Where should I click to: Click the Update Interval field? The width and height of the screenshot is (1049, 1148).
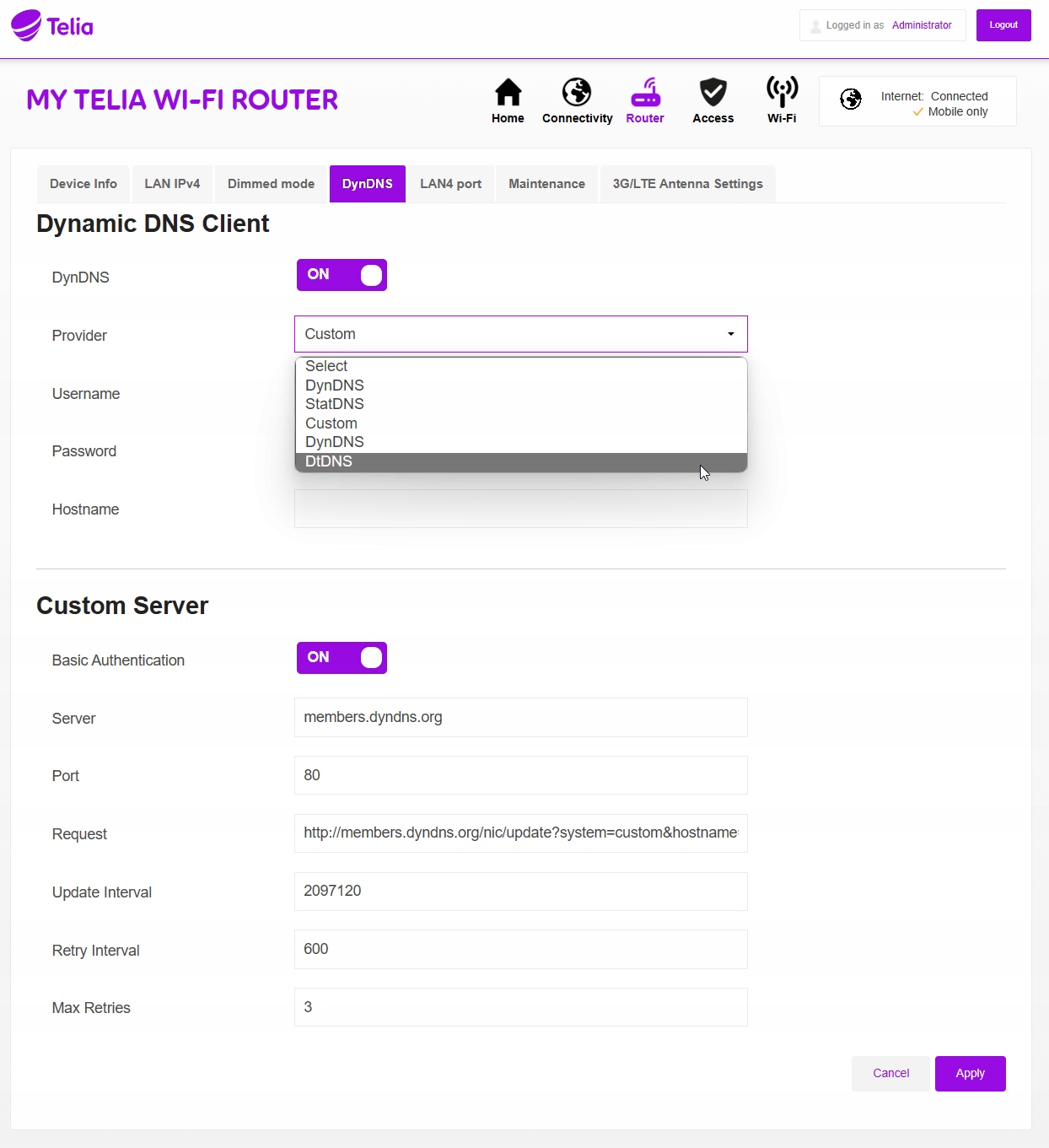click(521, 892)
